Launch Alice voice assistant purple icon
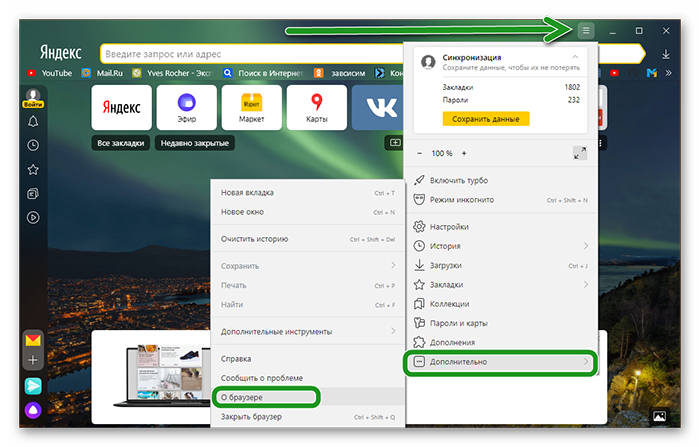The image size is (700, 447). 33,409
